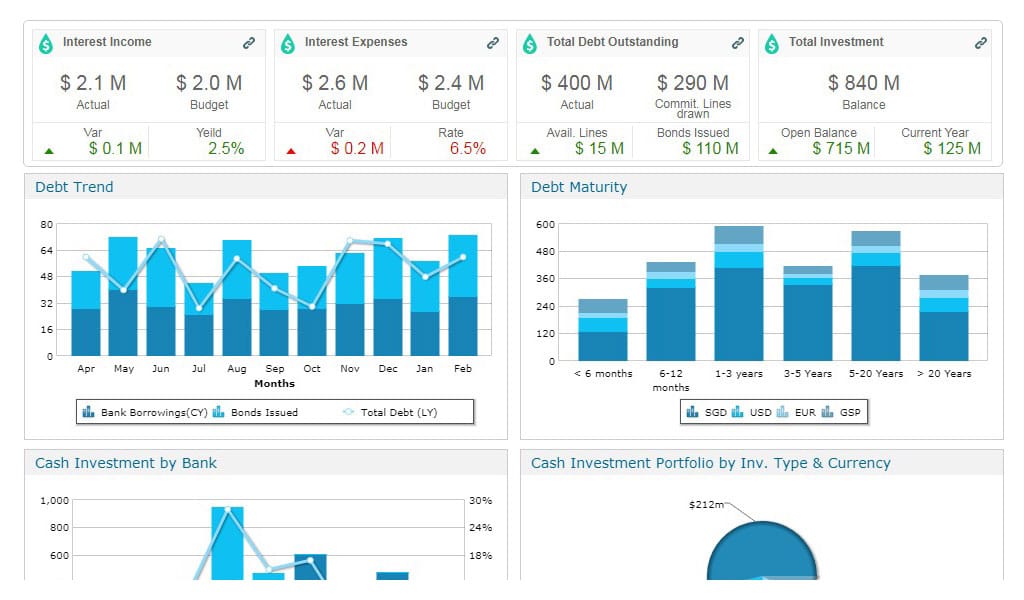
Task: Select Cash Investment Portfolio by Inv. Type & Currency title
Action: point(711,464)
